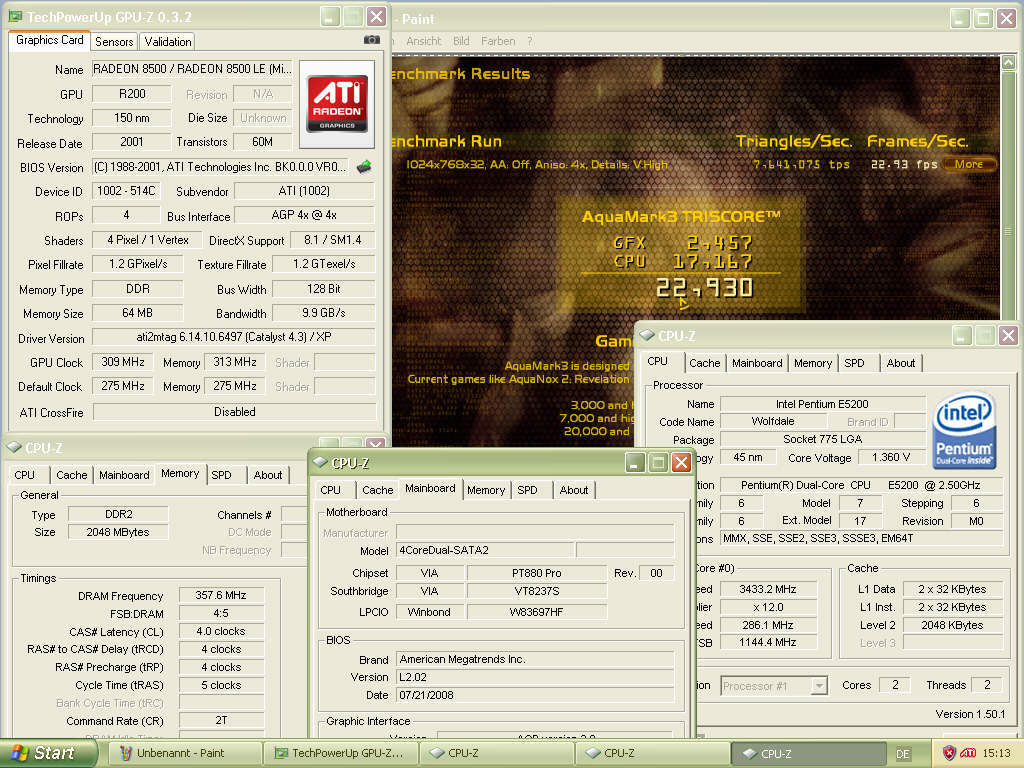Open the Farben menu in Paint
This screenshot has width=1024, height=768.
coord(498,40)
